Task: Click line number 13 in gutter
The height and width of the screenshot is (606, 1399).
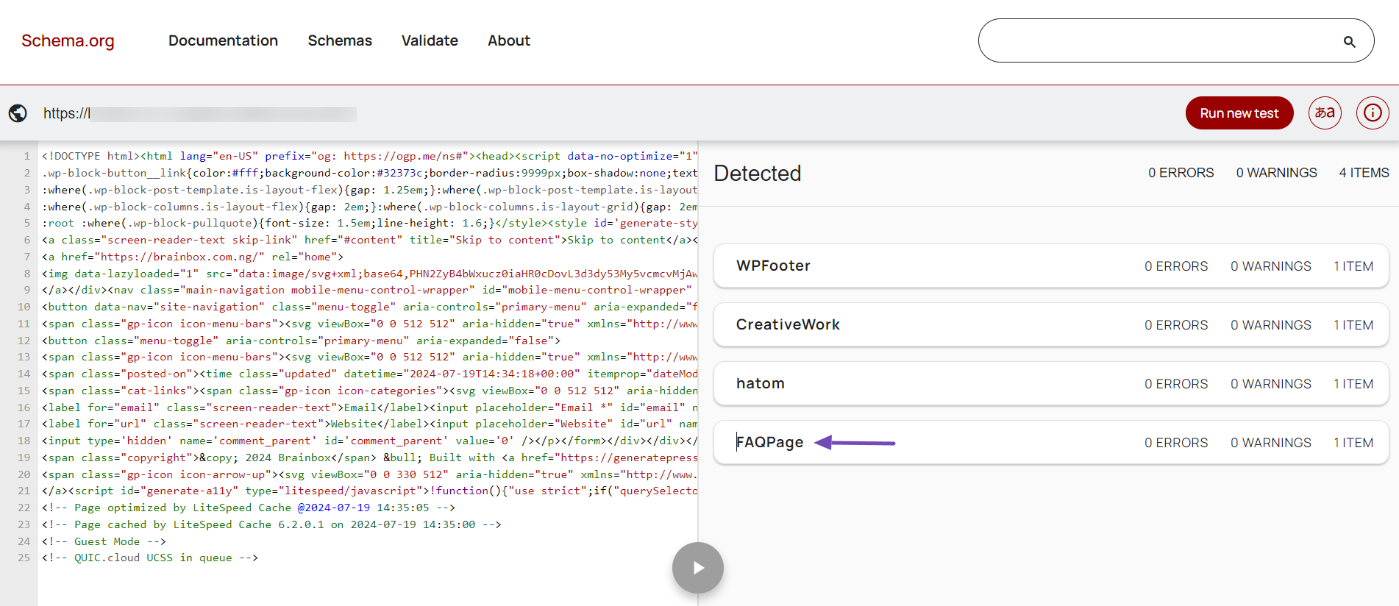Action: point(26,357)
